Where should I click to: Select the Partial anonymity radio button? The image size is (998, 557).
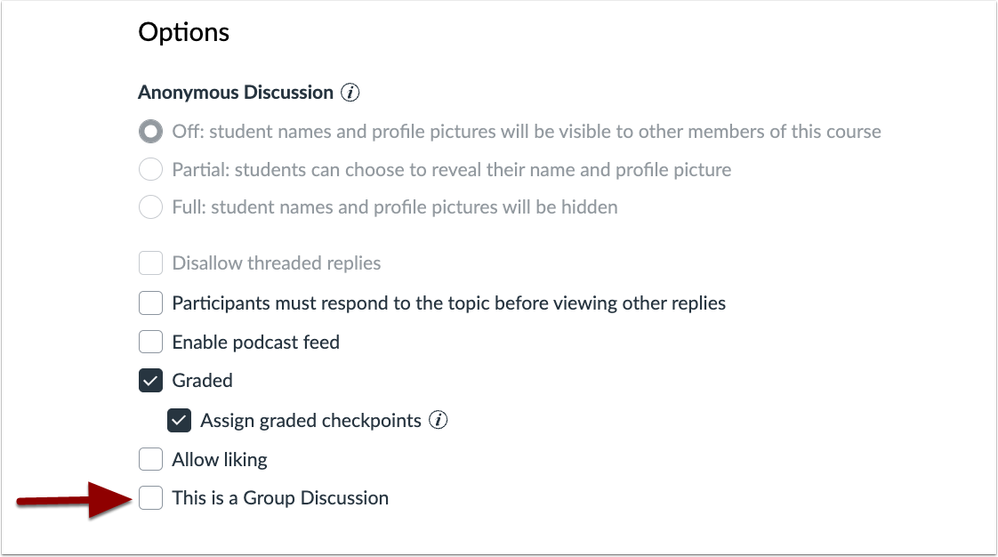pos(151,170)
